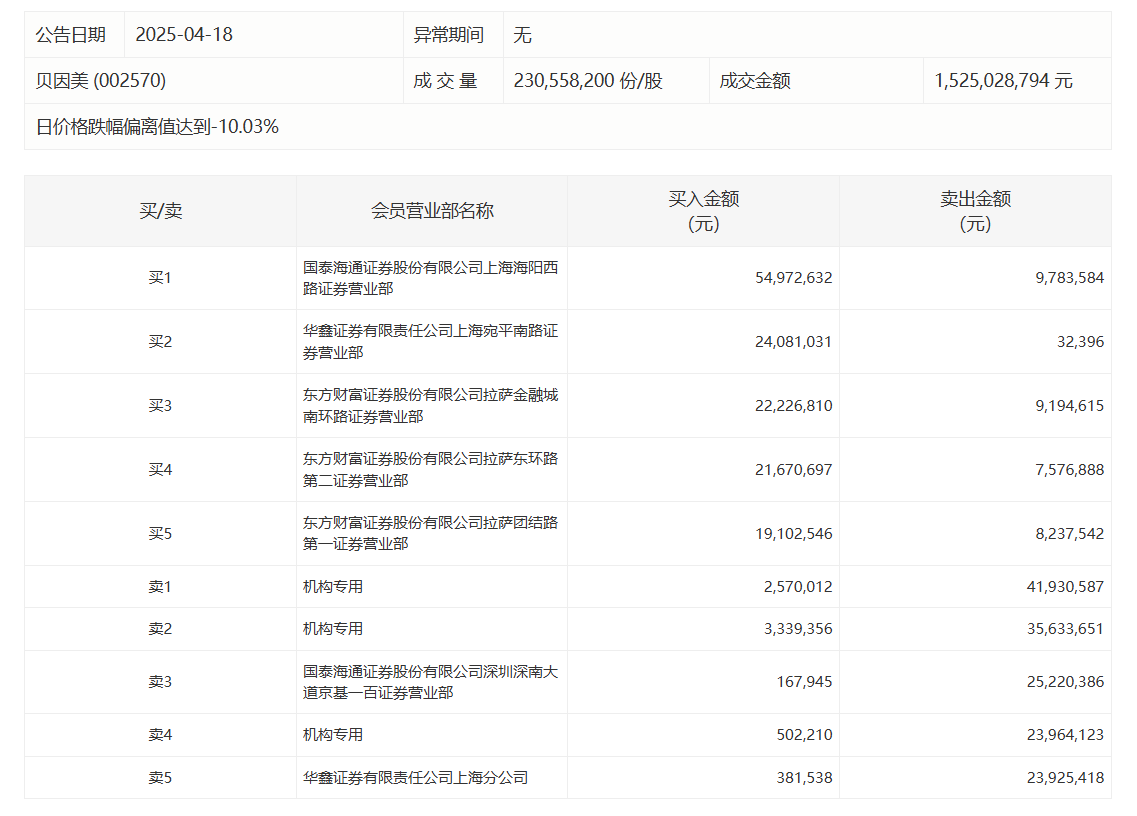Screen dimensions: 1137x816
Task: Click the 国泰海通证券 上海海阳西路 branch name
Action: point(431,278)
